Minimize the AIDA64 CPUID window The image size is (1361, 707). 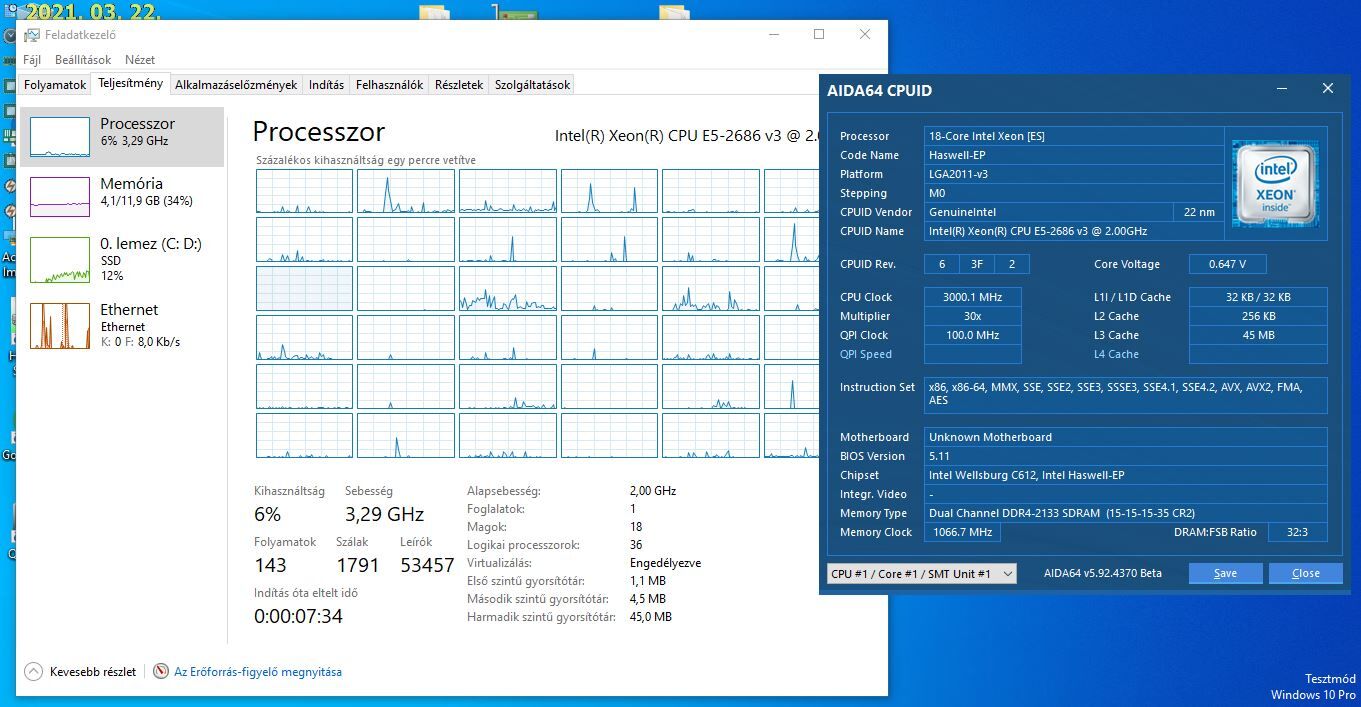pos(1282,89)
